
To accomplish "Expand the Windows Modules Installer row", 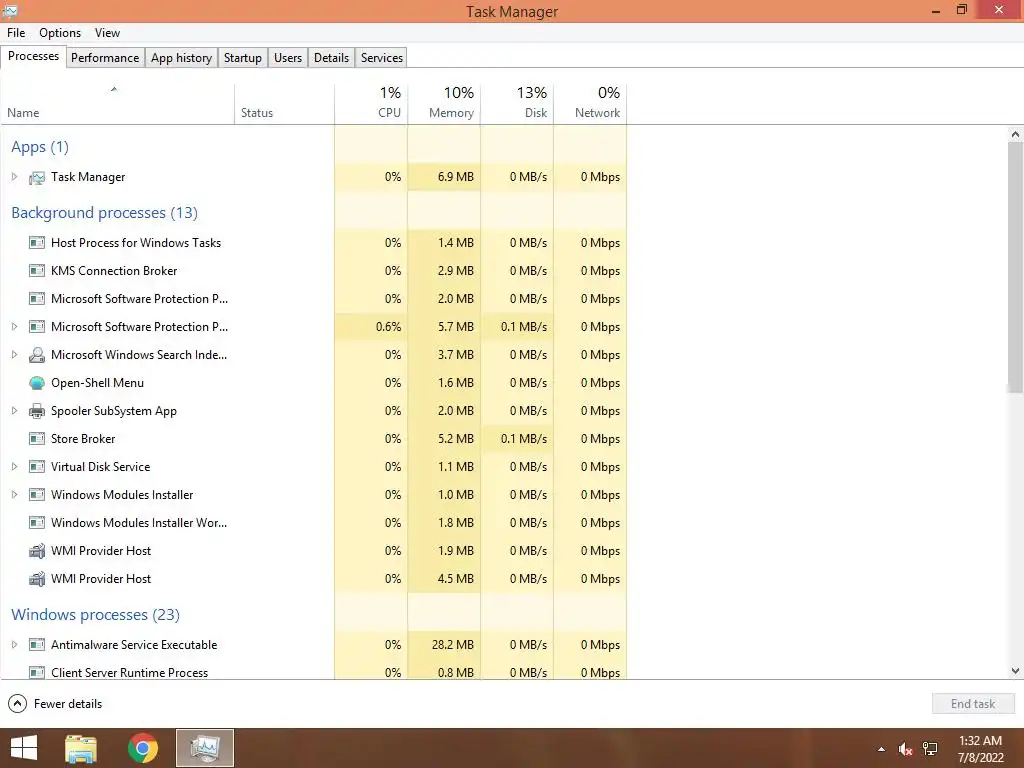I will pos(14,495).
